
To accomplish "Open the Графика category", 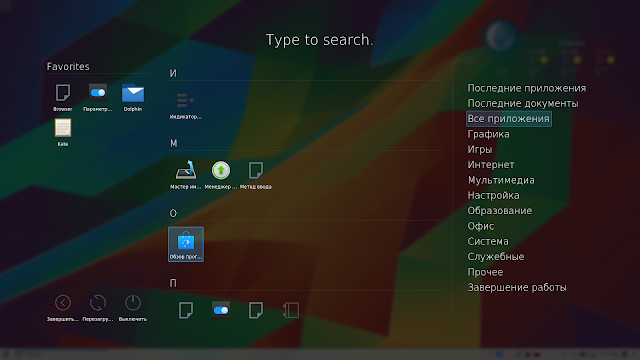I will click(488, 134).
